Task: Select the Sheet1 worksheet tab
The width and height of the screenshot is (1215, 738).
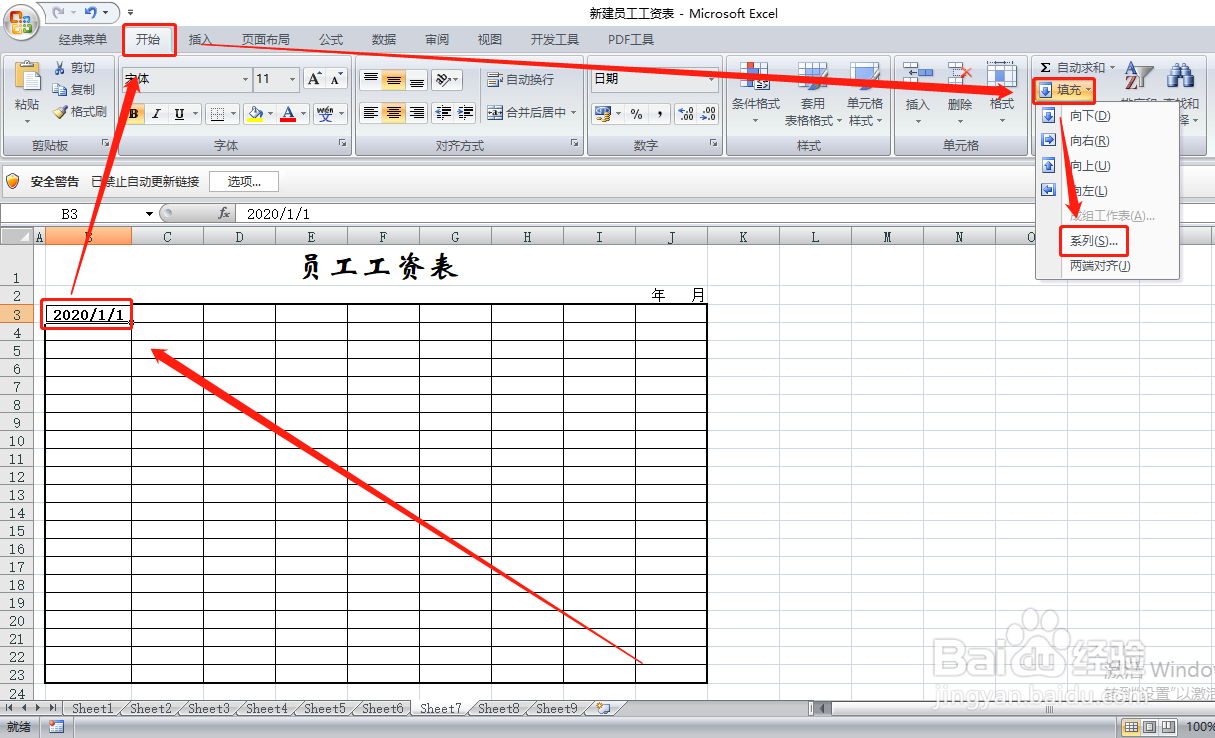Action: click(x=92, y=708)
